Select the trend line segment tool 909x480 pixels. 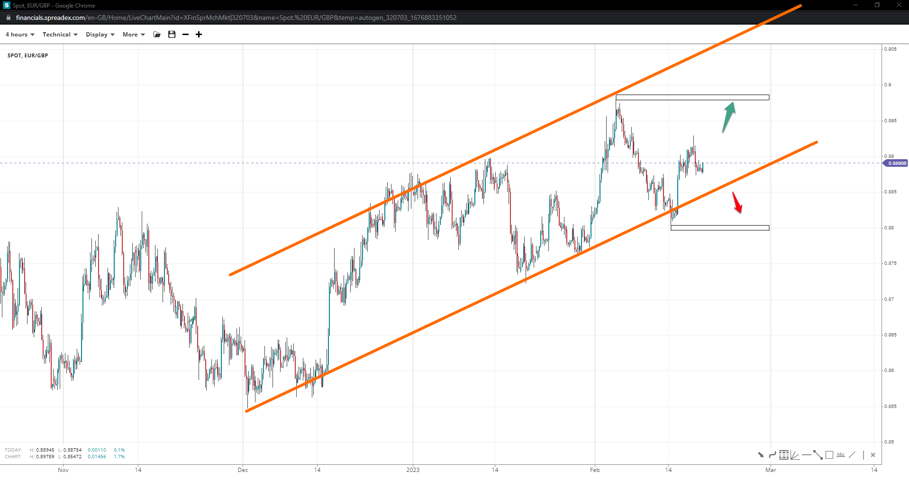click(818, 455)
